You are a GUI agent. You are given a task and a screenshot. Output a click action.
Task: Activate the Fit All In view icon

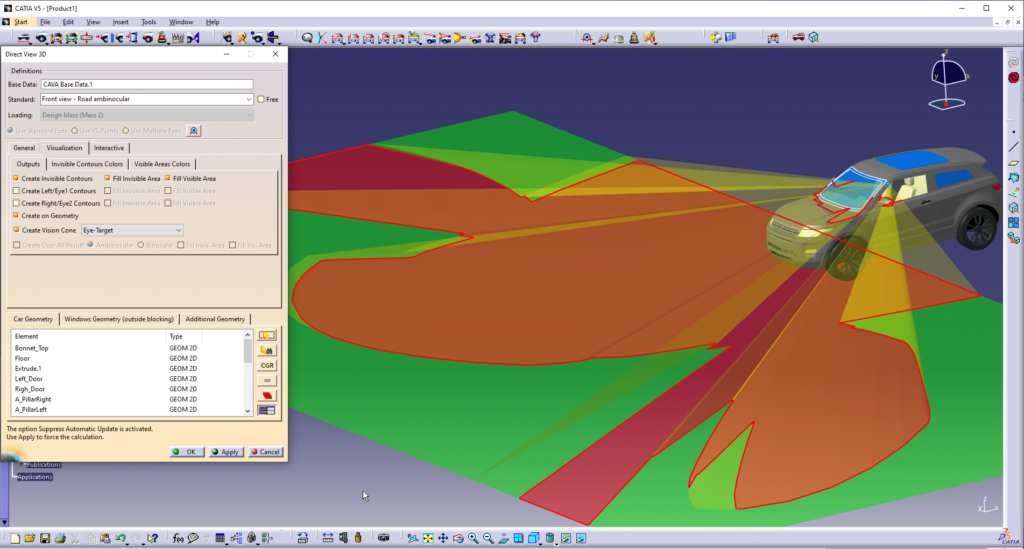point(428,539)
